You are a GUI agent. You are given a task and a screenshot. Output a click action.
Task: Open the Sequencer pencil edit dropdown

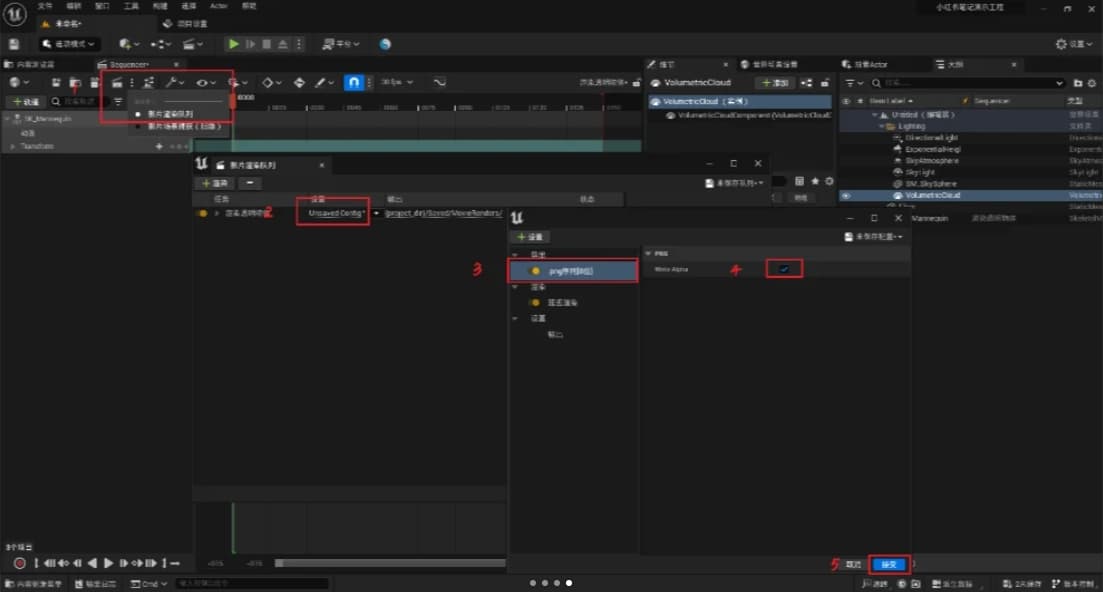tap(324, 82)
